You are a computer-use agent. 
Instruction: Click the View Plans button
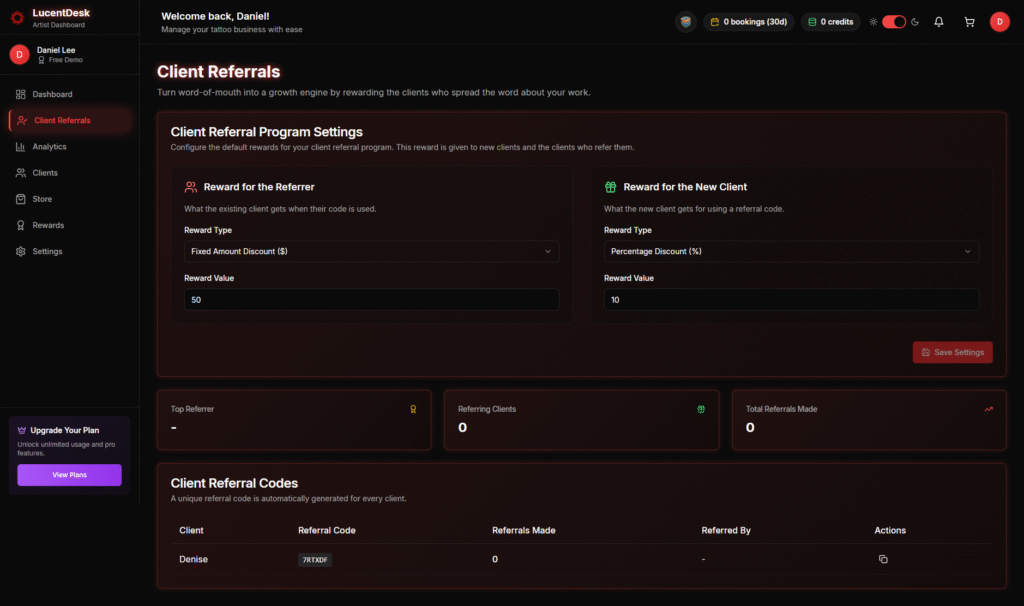69,475
